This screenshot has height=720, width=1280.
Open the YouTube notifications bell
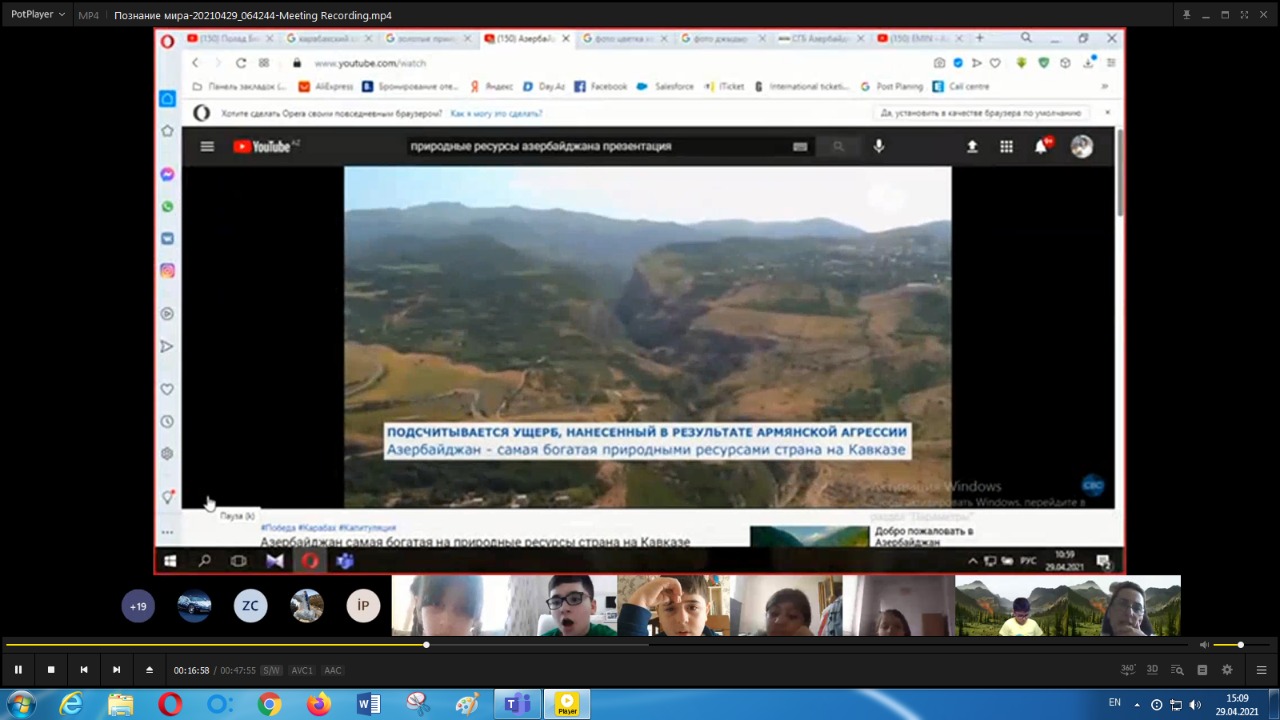1041,146
